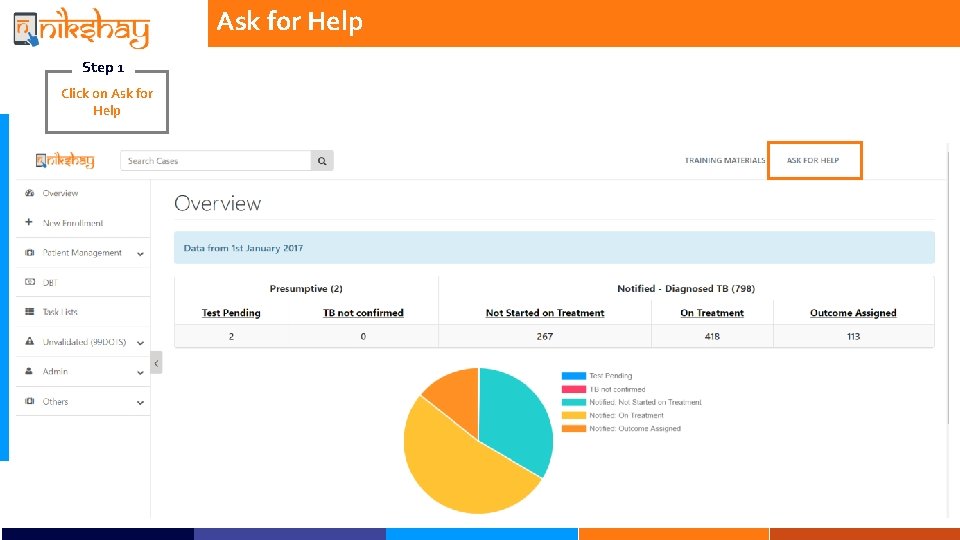Viewport: 960px width, 540px height.
Task: Click the Not Started value 267
Action: point(545,336)
